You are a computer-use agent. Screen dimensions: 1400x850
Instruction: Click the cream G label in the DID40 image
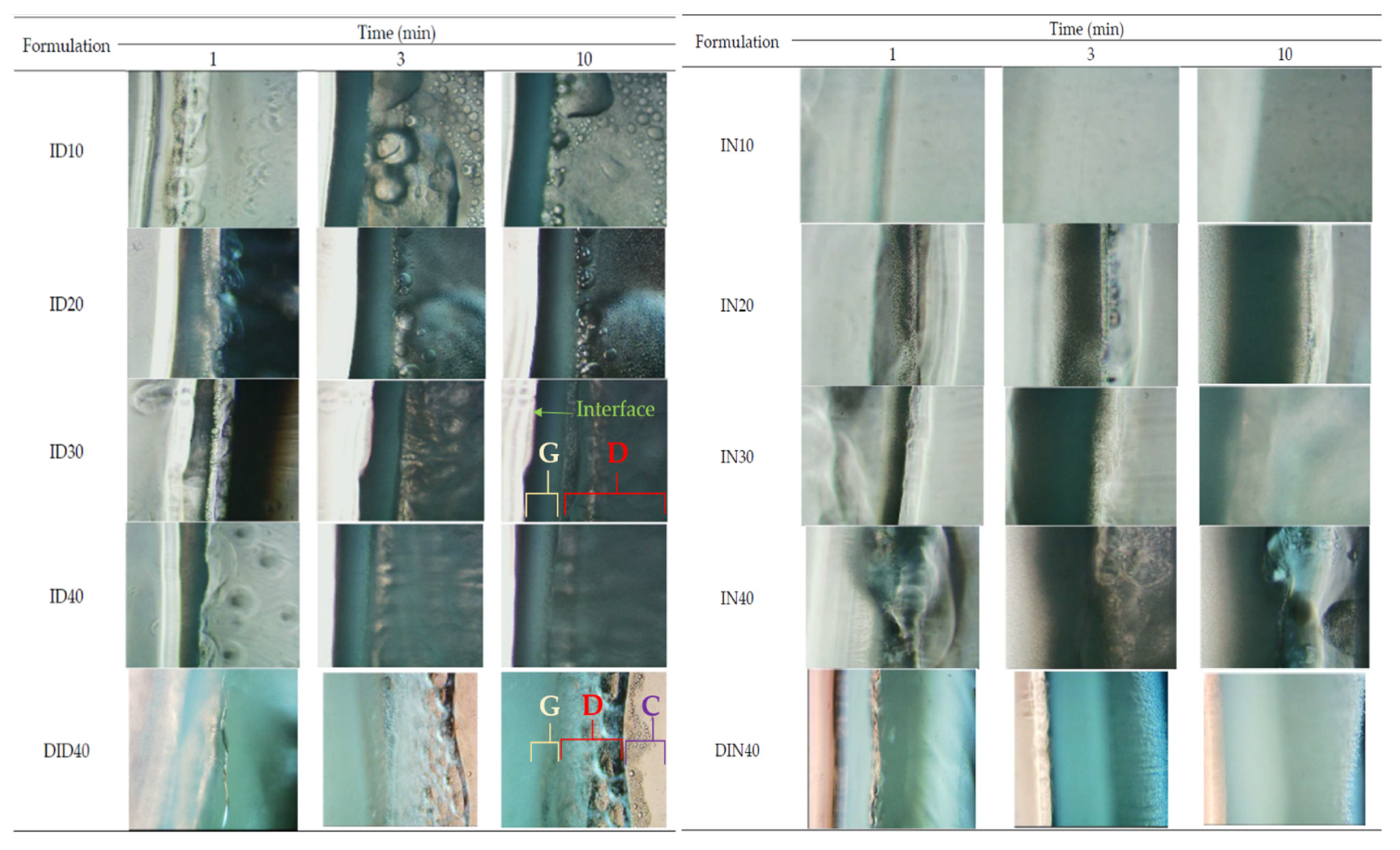tap(549, 706)
